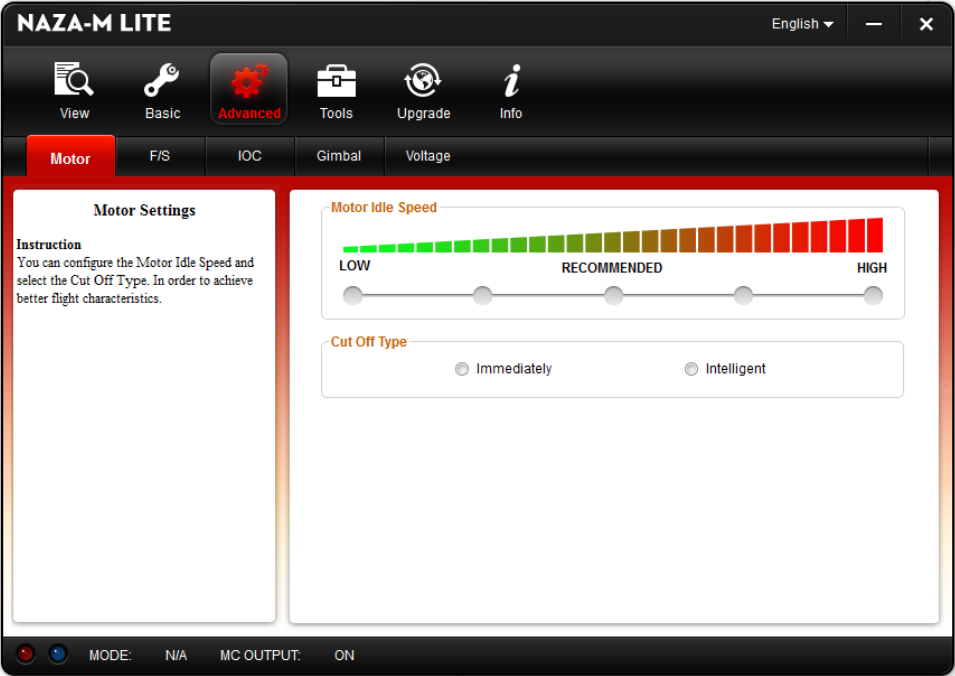The height and width of the screenshot is (676, 955).
Task: Set idle speed slider to HIGH position
Action: [x=873, y=295]
